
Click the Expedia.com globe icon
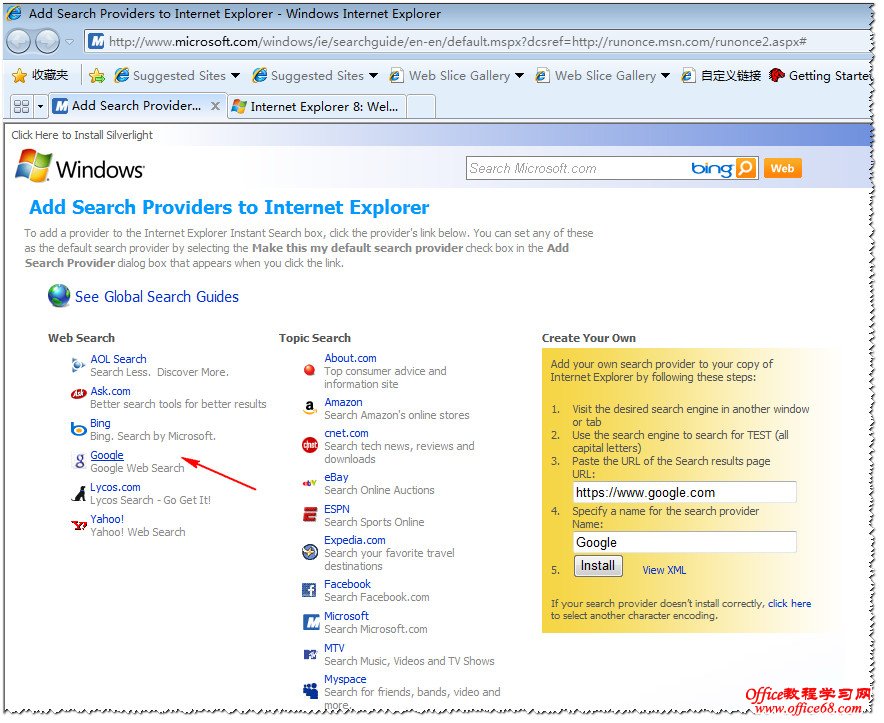(x=310, y=552)
